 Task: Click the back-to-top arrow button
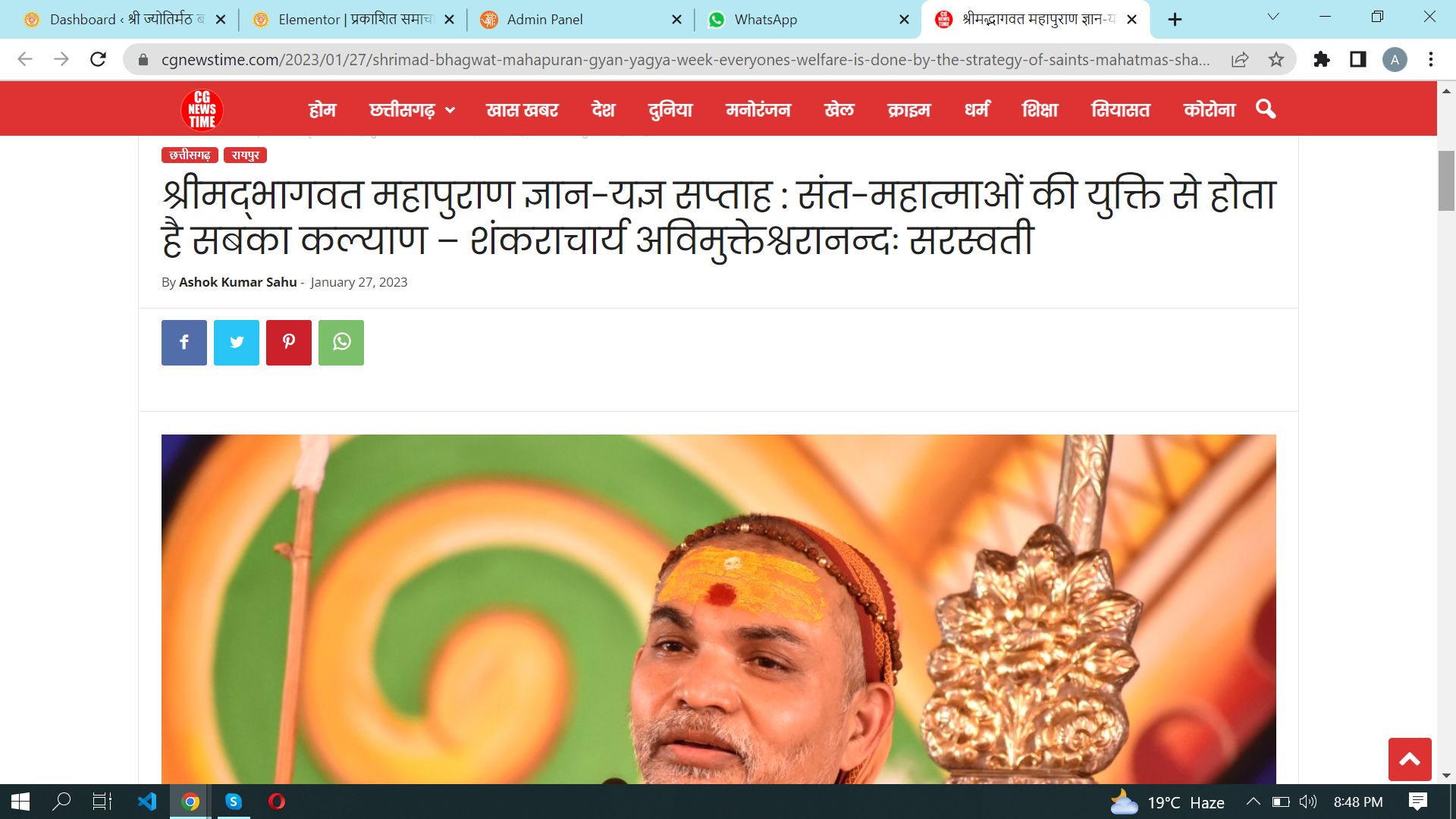point(1410,759)
